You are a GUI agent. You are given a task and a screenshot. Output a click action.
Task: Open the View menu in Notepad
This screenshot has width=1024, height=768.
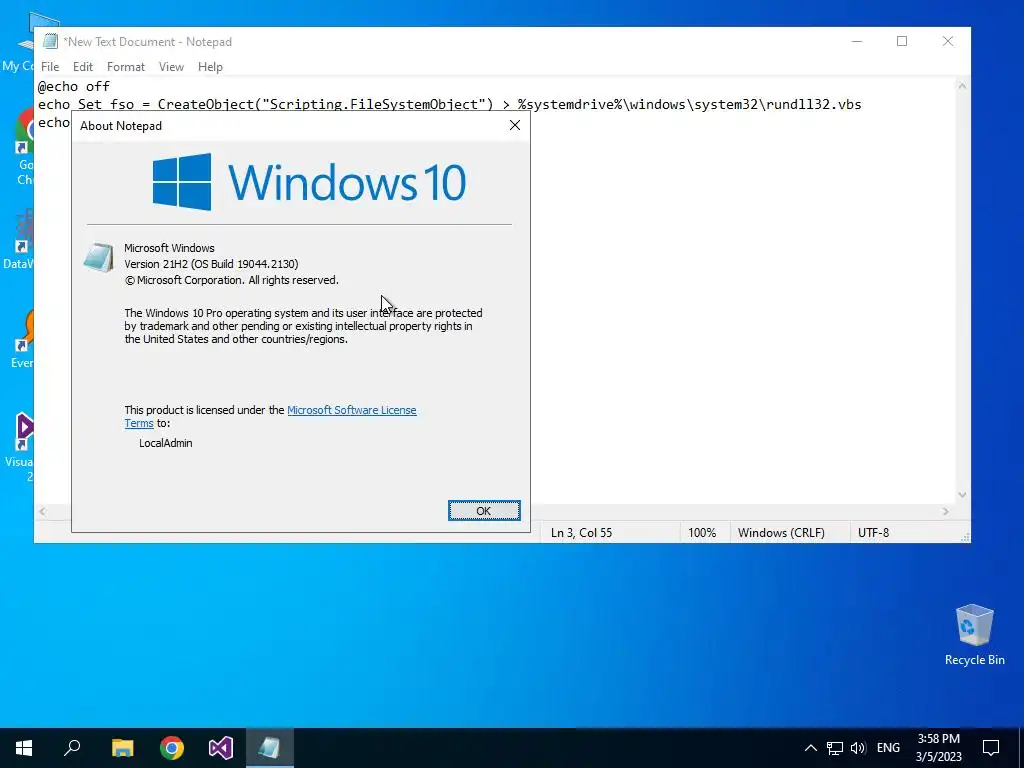point(171,67)
